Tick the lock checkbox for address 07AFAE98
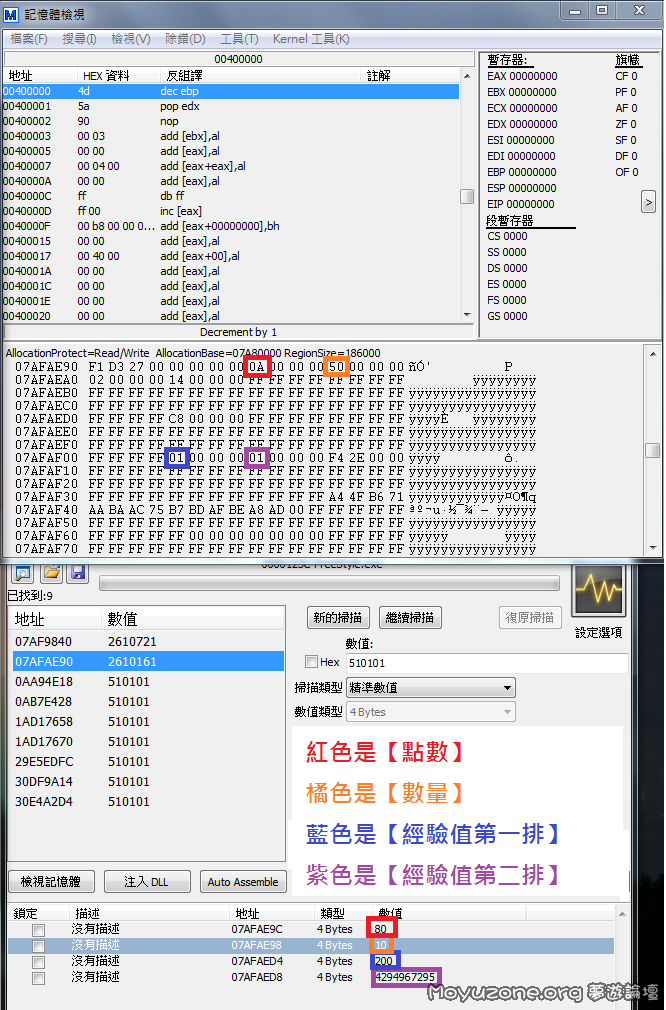The width and height of the screenshot is (666, 1010). point(39,946)
